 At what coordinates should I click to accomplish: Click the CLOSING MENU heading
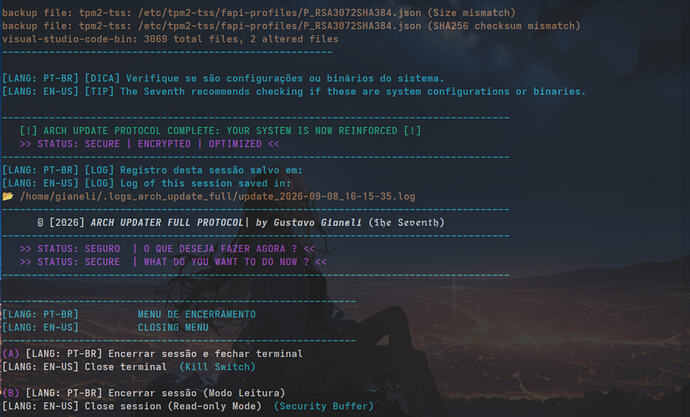coord(172,327)
